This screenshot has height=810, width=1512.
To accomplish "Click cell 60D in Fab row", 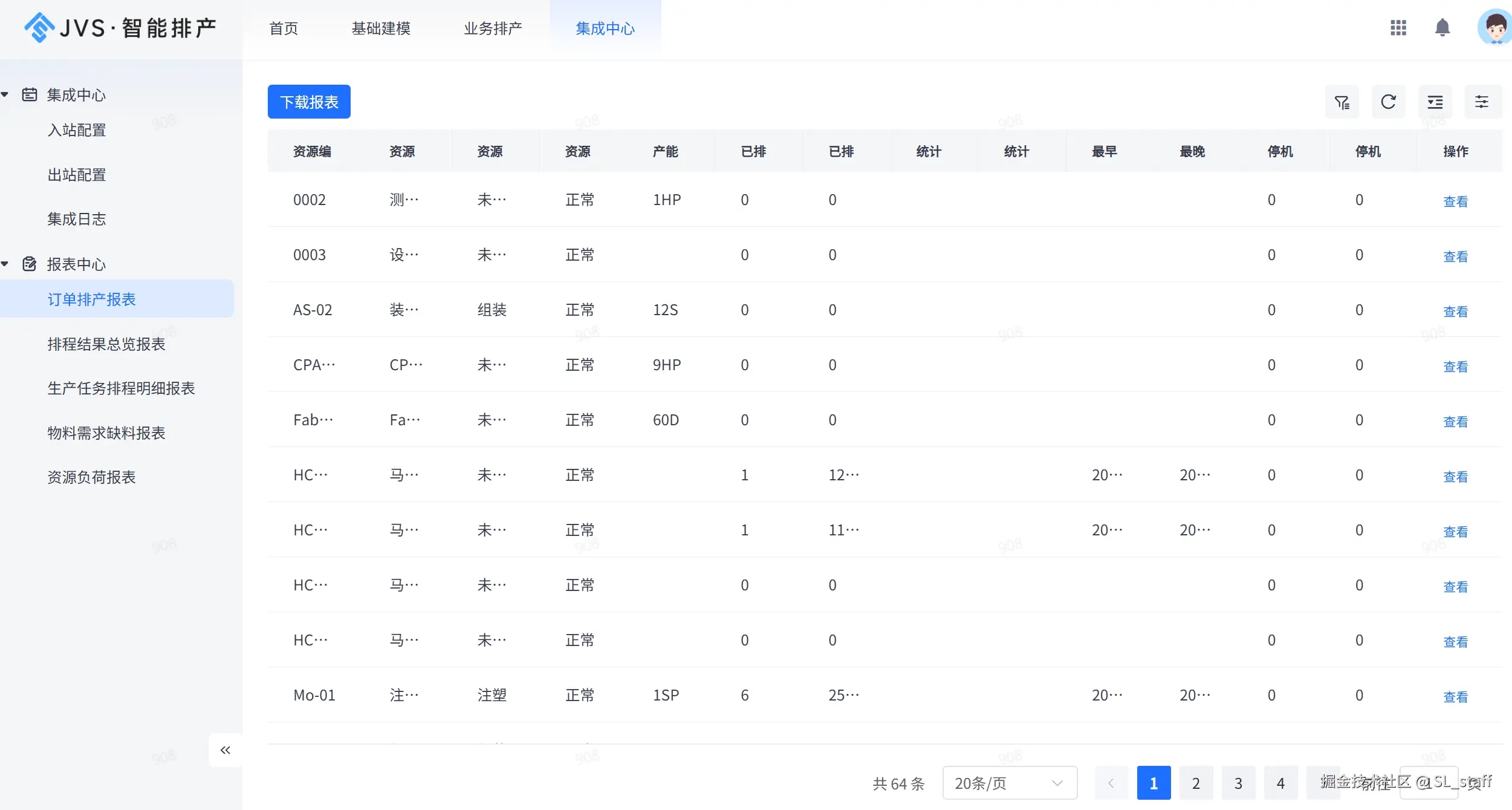I will pyautogui.click(x=666, y=420).
